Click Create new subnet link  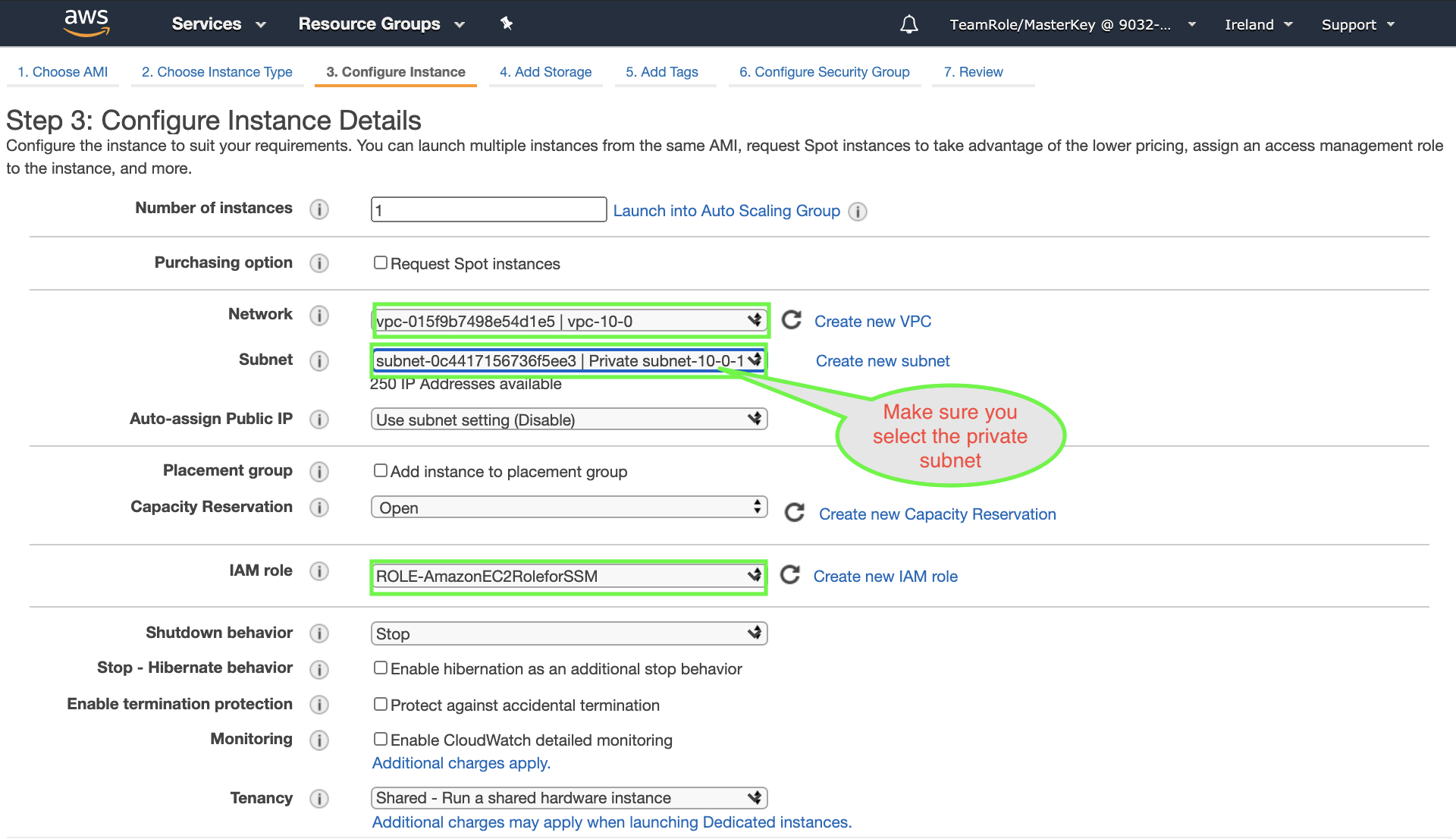pos(883,361)
